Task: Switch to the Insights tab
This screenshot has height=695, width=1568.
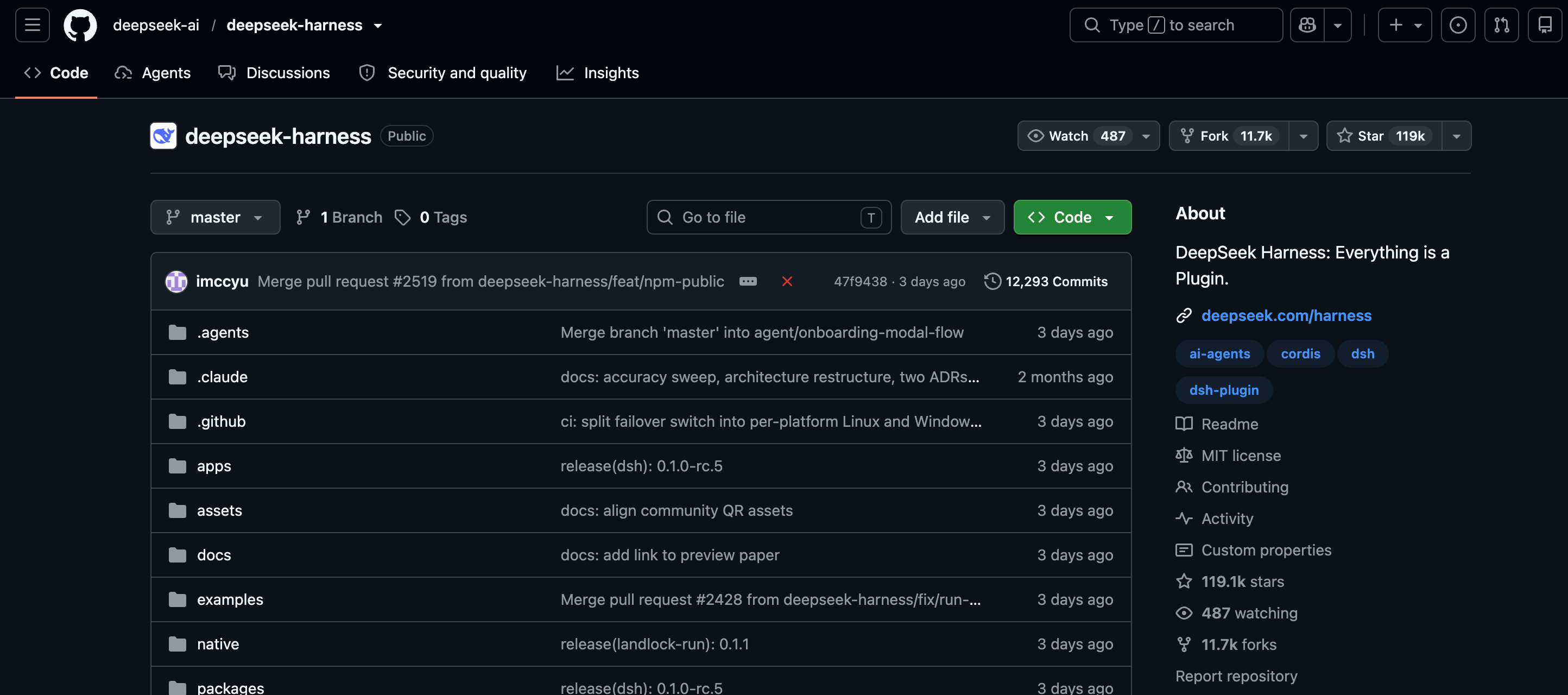Action: pos(598,73)
